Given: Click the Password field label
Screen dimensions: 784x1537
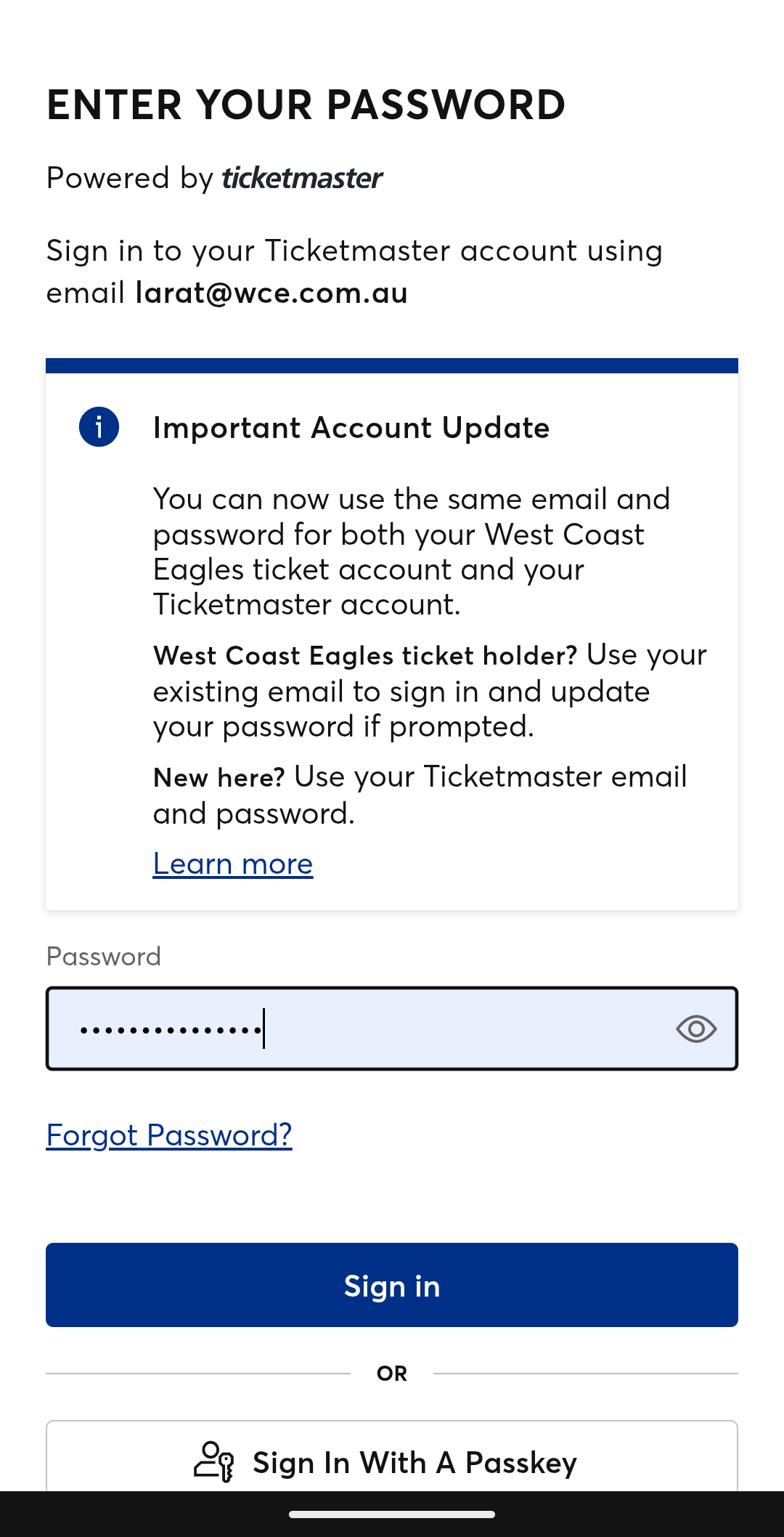Looking at the screenshot, I should point(104,957).
